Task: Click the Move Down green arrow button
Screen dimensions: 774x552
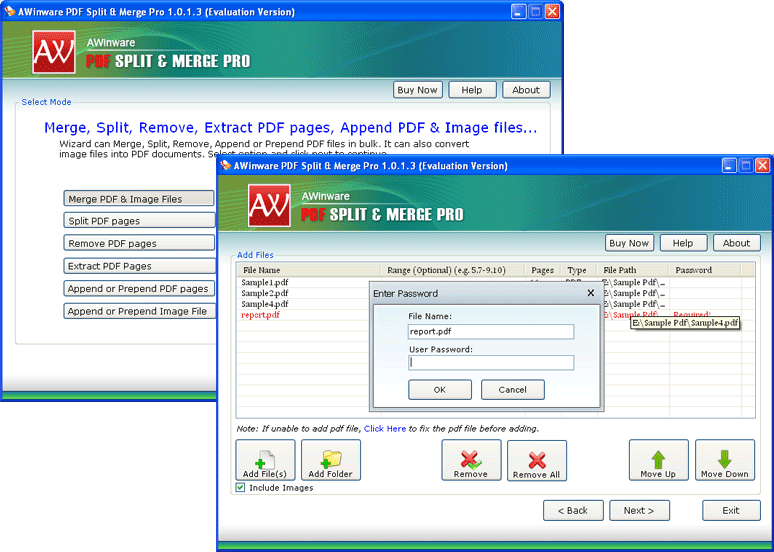Action: pos(724,460)
